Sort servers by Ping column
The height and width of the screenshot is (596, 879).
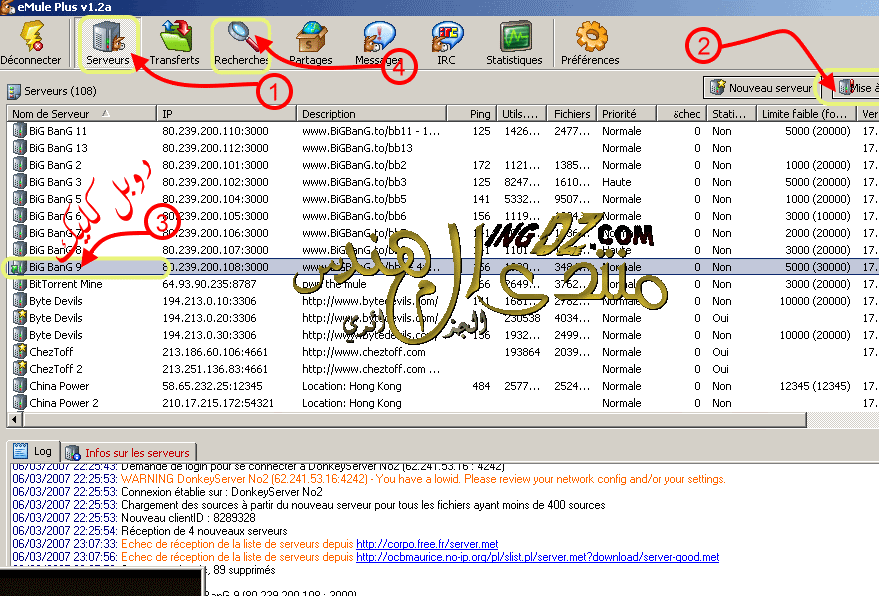[x=481, y=114]
